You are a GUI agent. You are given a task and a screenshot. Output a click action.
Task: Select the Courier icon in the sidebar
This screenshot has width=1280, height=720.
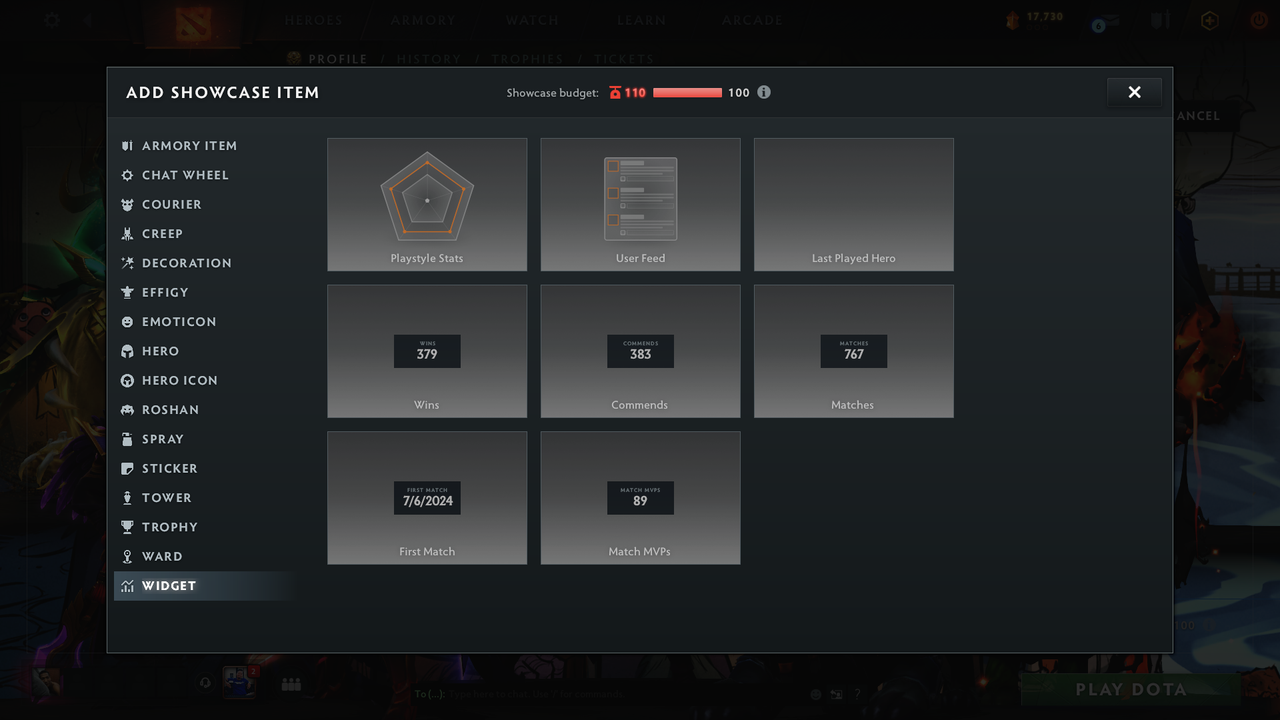coord(127,204)
